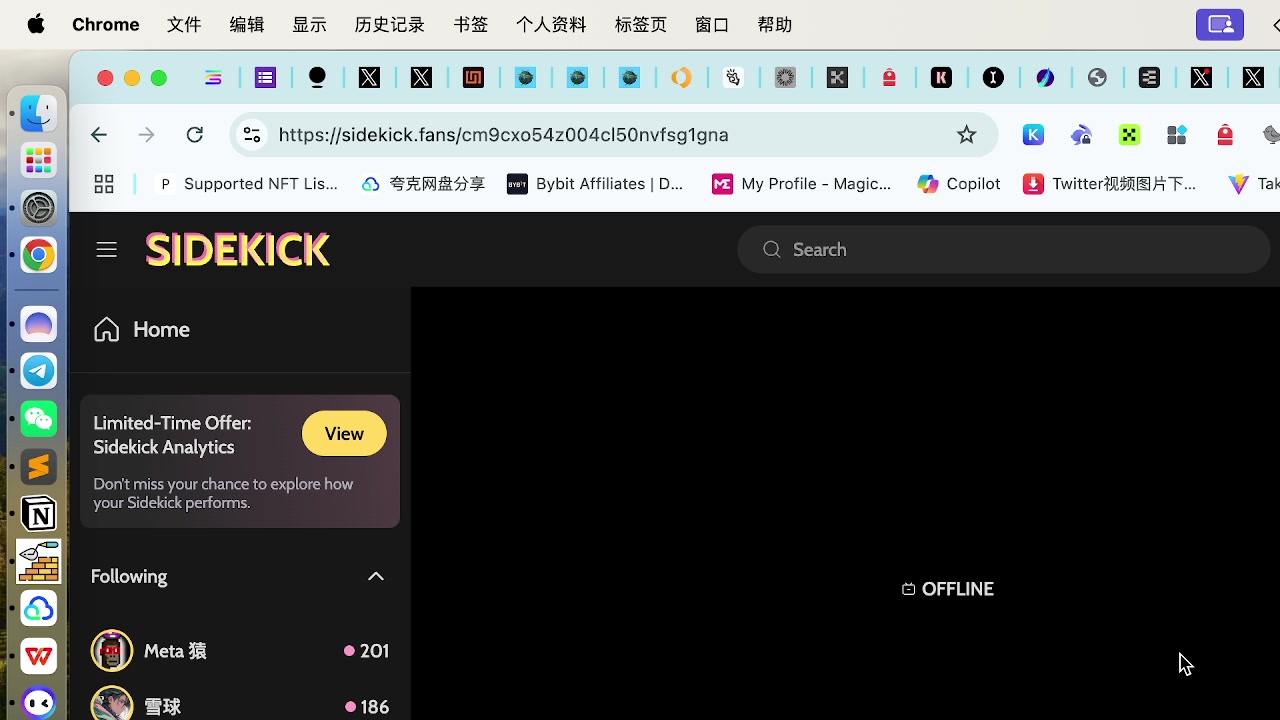
Task: Go back with the browser back arrow
Action: click(98, 135)
